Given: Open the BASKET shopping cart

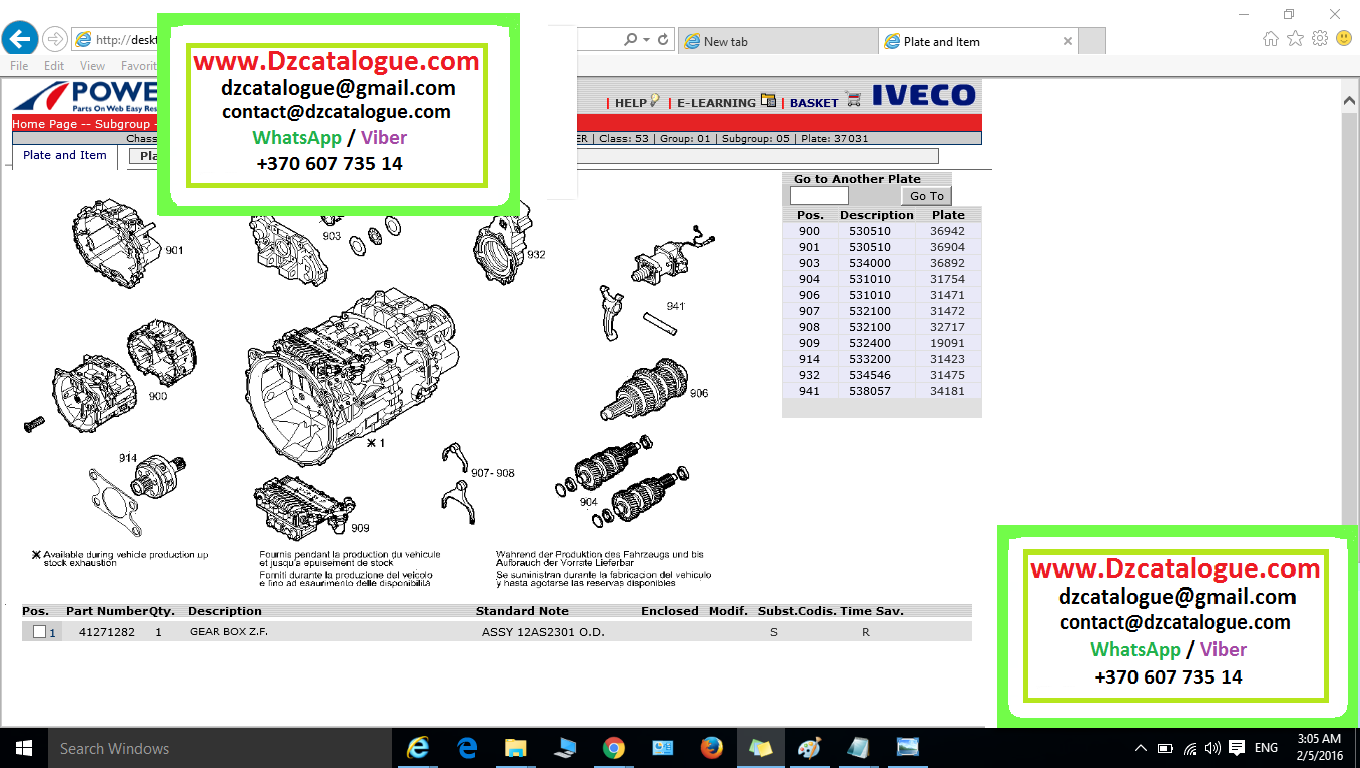Looking at the screenshot, I should pos(825,102).
